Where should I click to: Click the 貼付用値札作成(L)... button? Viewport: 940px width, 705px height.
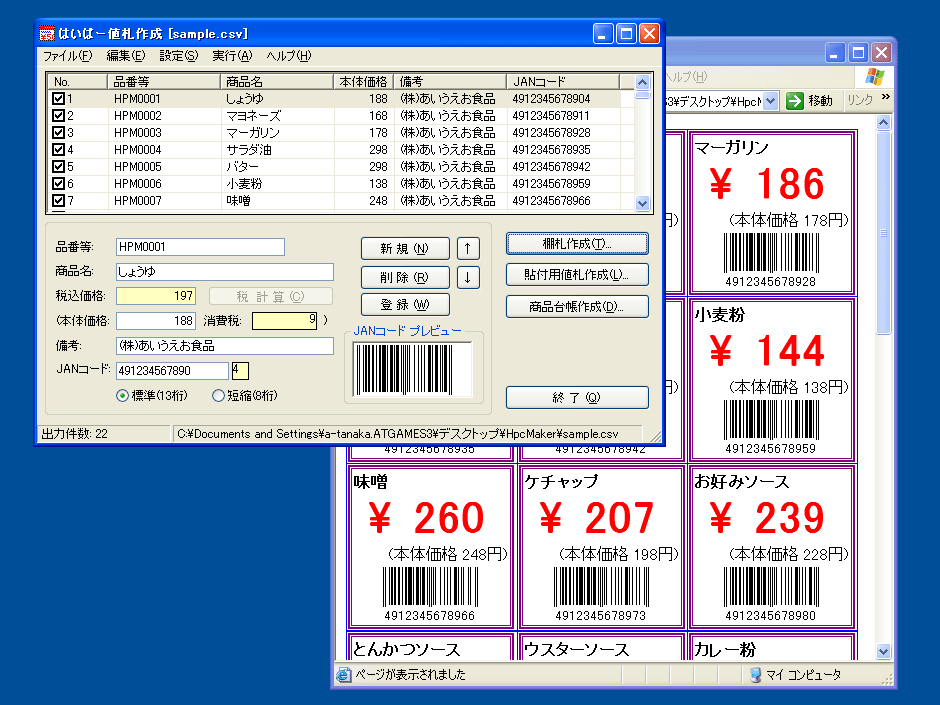[577, 275]
